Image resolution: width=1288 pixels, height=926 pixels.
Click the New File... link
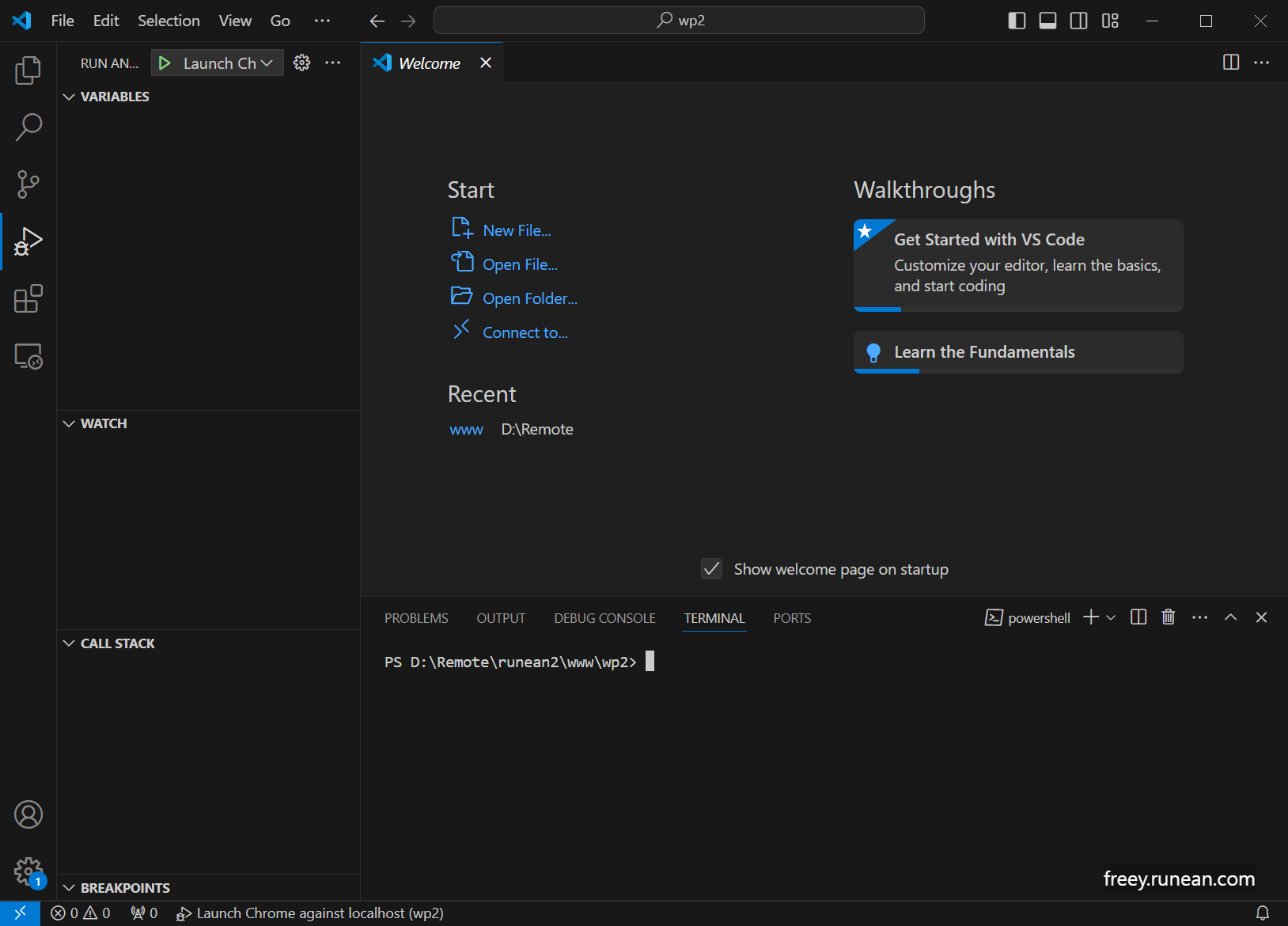tap(517, 230)
